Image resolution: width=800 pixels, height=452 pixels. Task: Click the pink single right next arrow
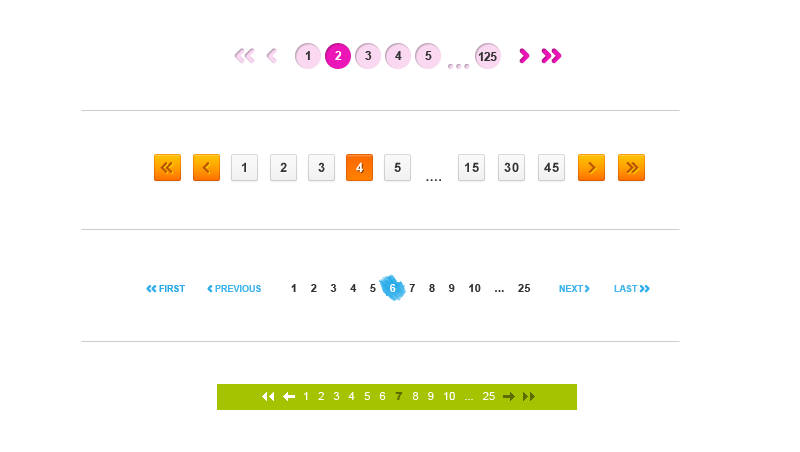tap(524, 56)
